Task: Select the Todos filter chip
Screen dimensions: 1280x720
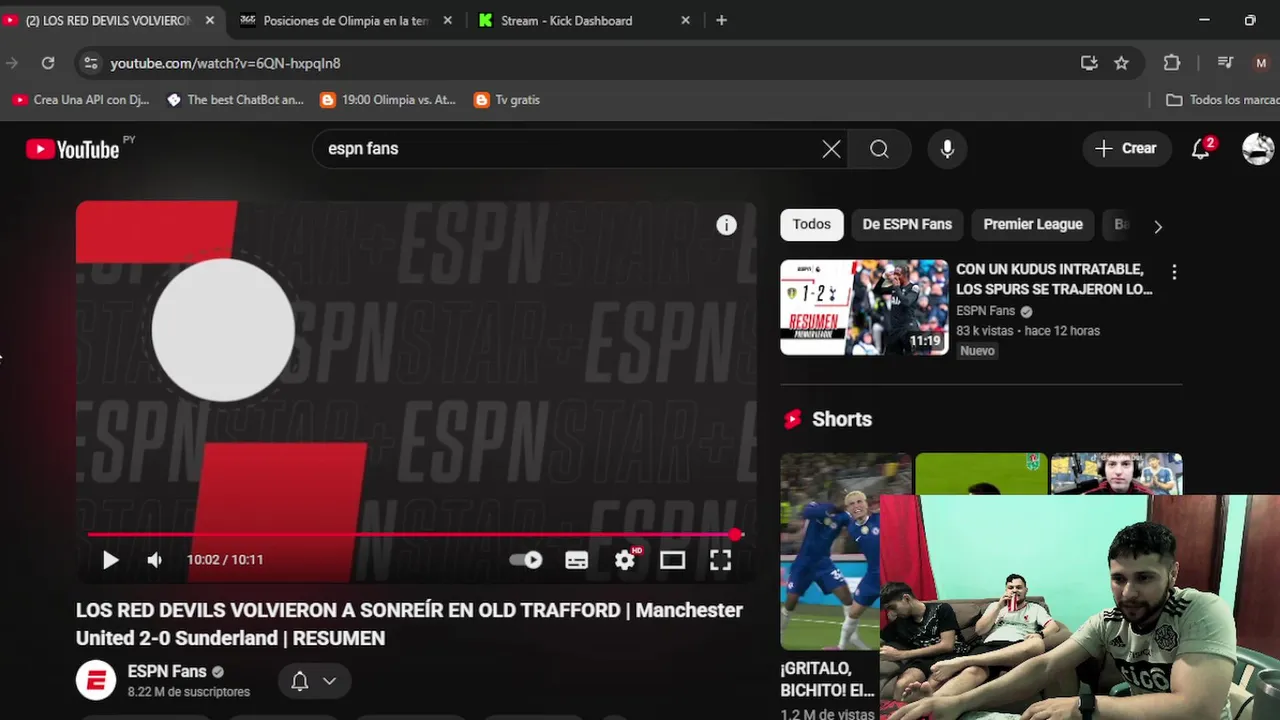Action: tap(812, 225)
